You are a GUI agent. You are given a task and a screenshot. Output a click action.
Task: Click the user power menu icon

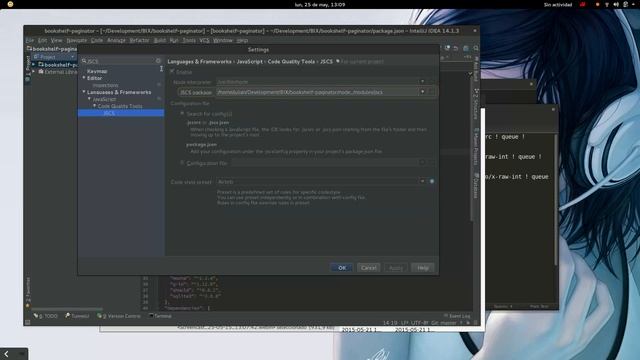(626, 4)
